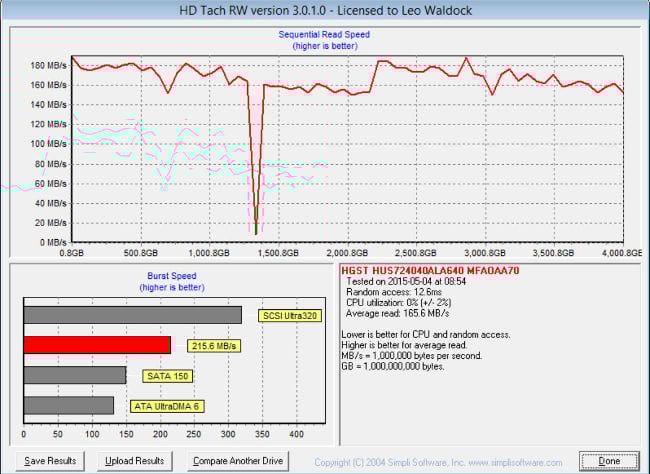This screenshot has height=474, width=650.
Task: Select the red 215.6 MB/s burst bar
Action: pos(97,345)
